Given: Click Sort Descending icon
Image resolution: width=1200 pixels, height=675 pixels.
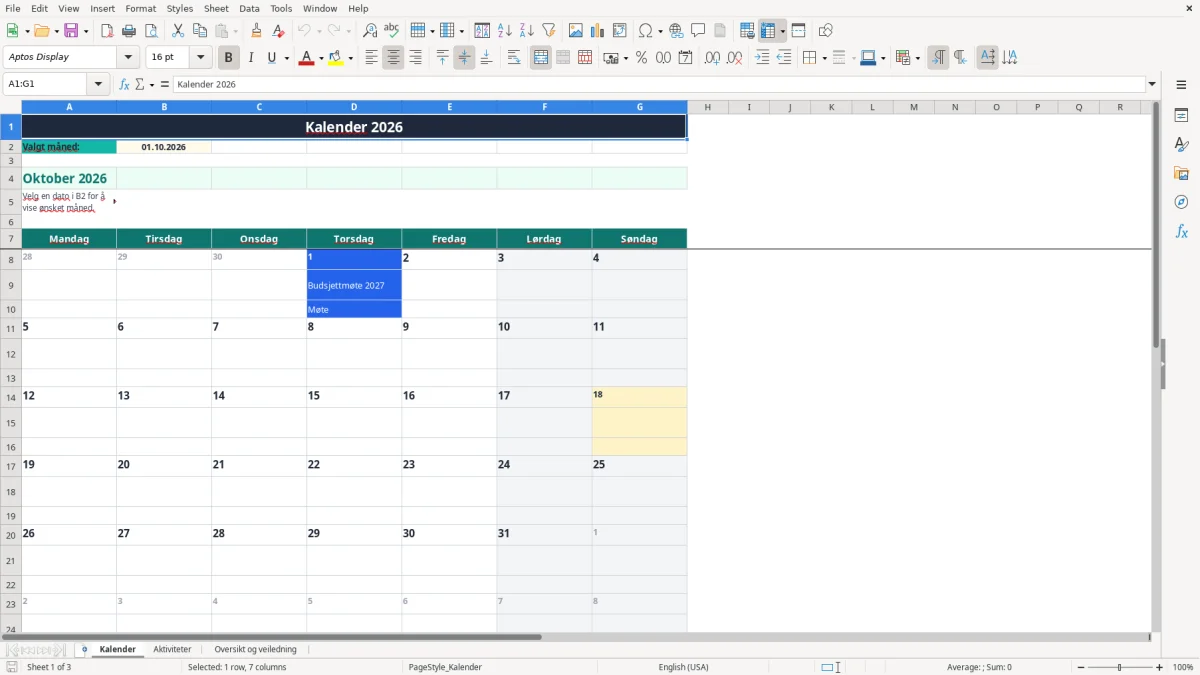Looking at the screenshot, I should click(x=526, y=31).
